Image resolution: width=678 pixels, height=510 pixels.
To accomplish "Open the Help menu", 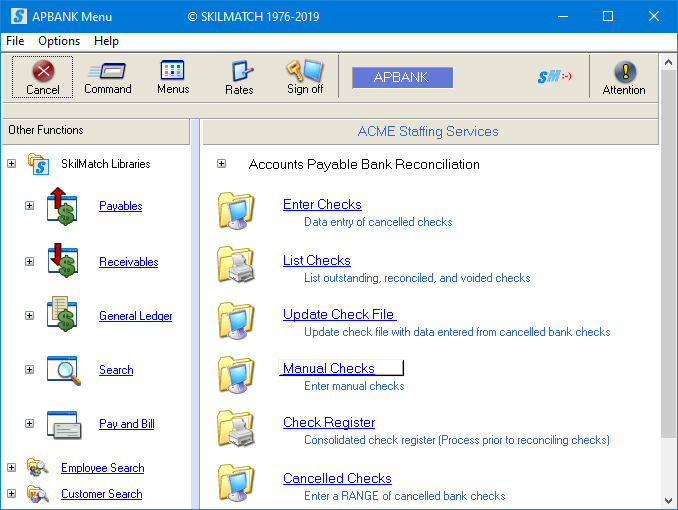I will point(106,41).
